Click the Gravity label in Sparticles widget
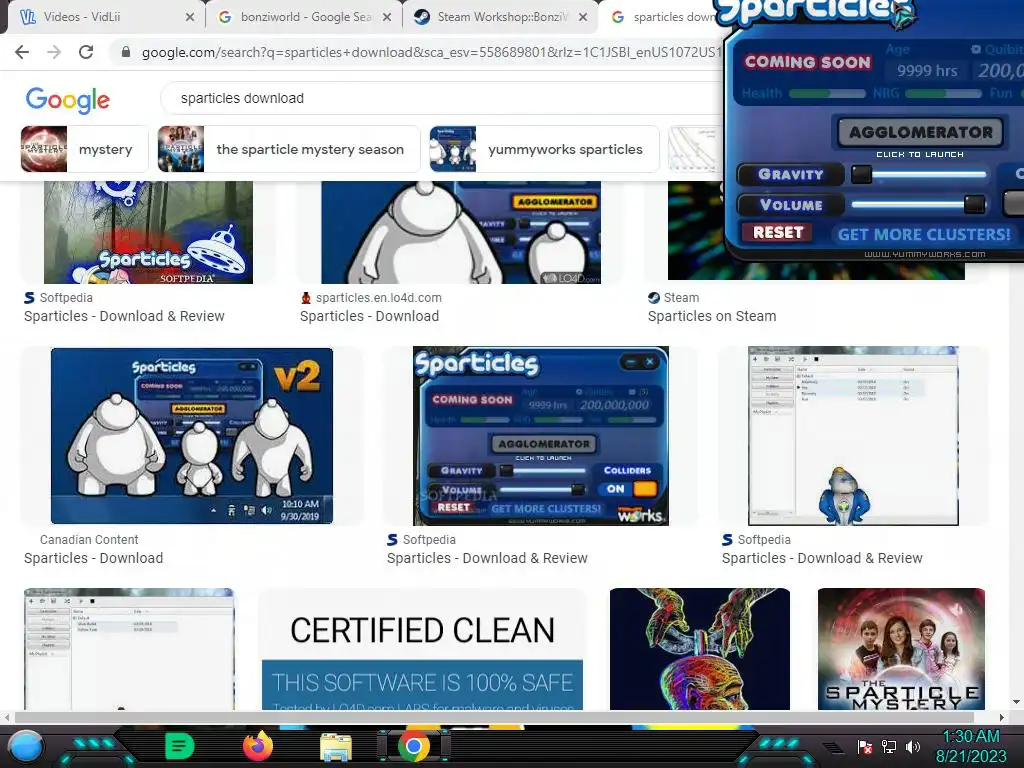The image size is (1024, 768). point(790,174)
